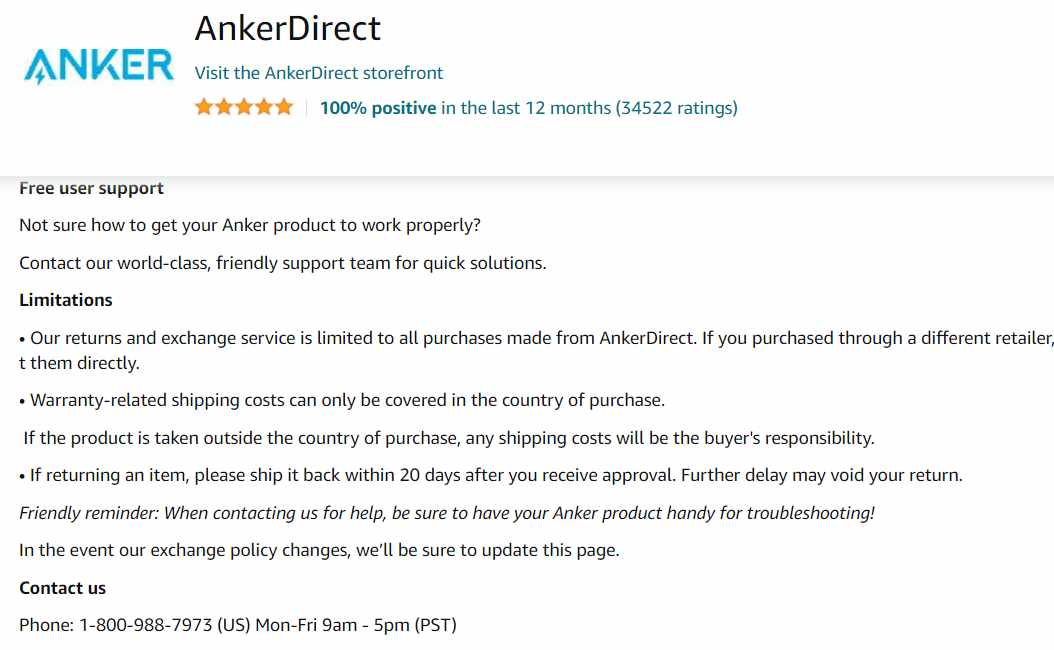The height and width of the screenshot is (650, 1054).
Task: Click the first orange rating star
Action: (x=204, y=107)
